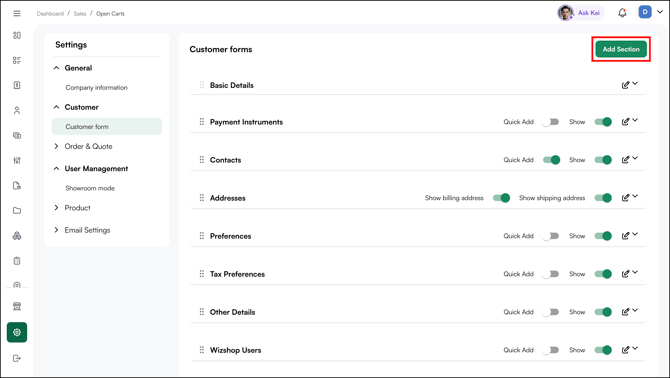Toggle Show for Contacts

[603, 160]
